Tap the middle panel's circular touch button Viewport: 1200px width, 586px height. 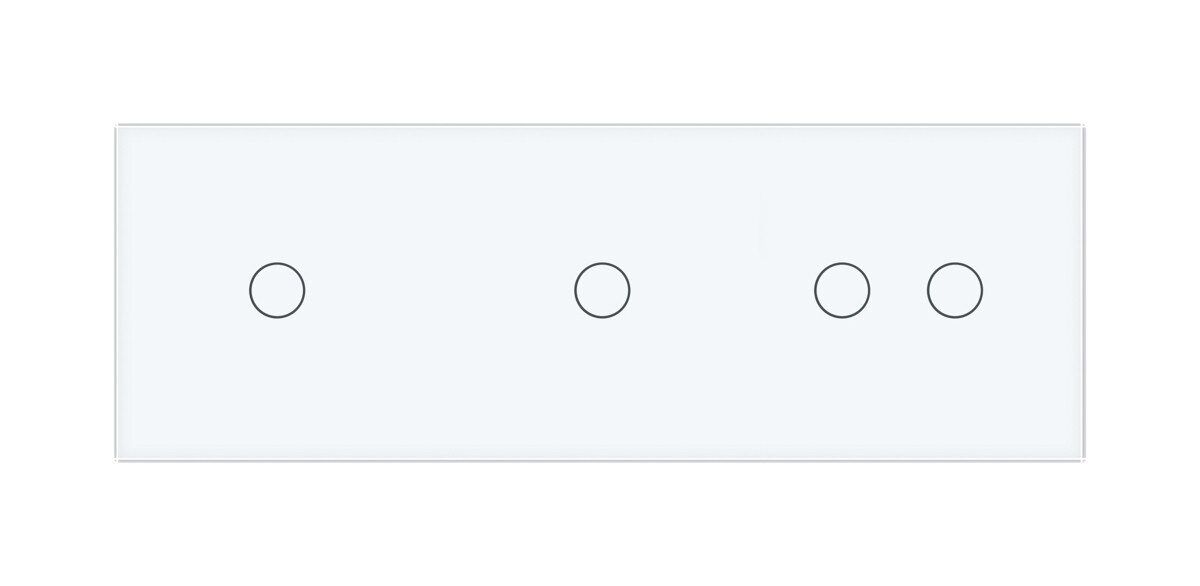602,291
